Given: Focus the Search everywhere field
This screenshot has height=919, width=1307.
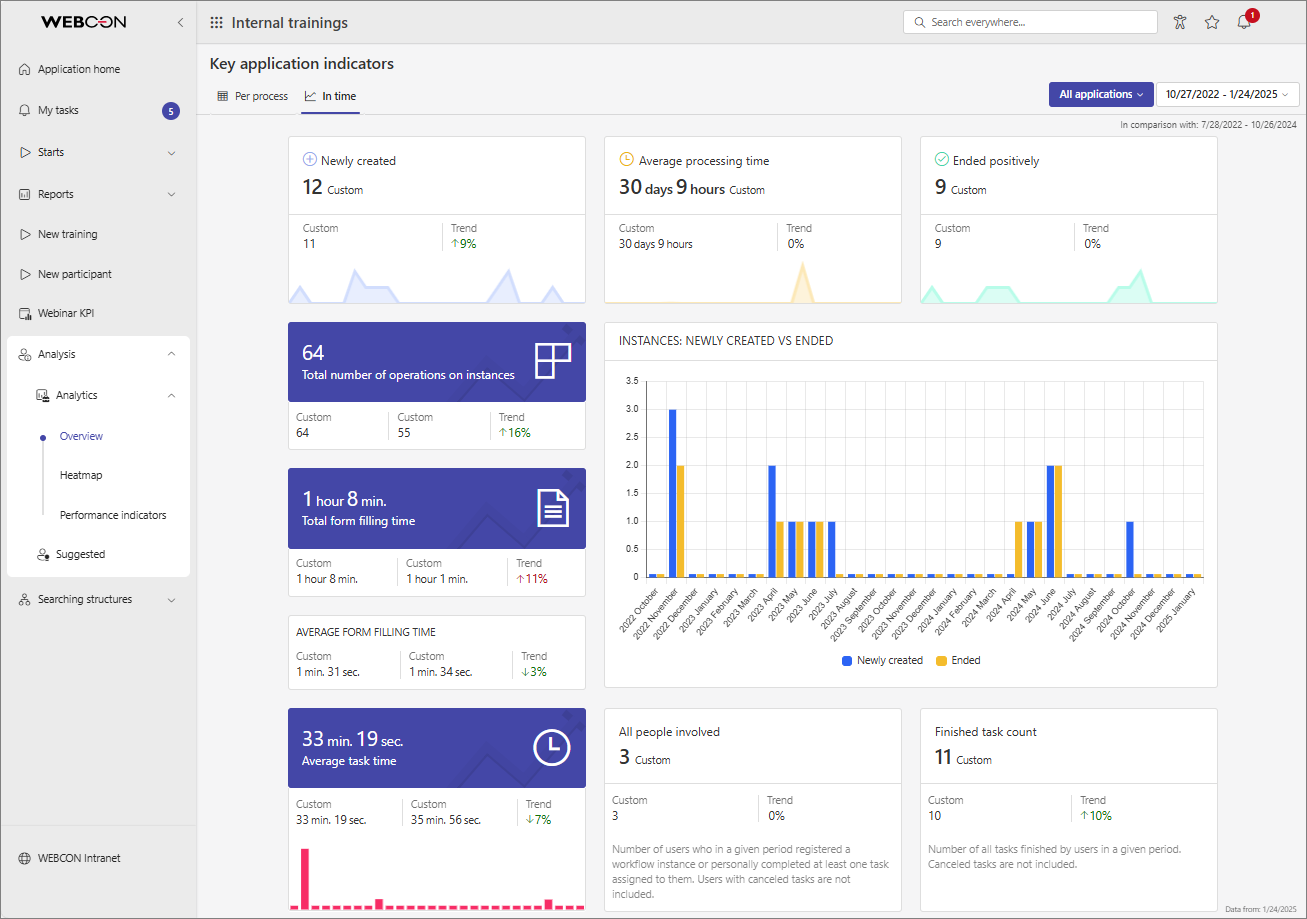Looking at the screenshot, I should coord(1030,22).
